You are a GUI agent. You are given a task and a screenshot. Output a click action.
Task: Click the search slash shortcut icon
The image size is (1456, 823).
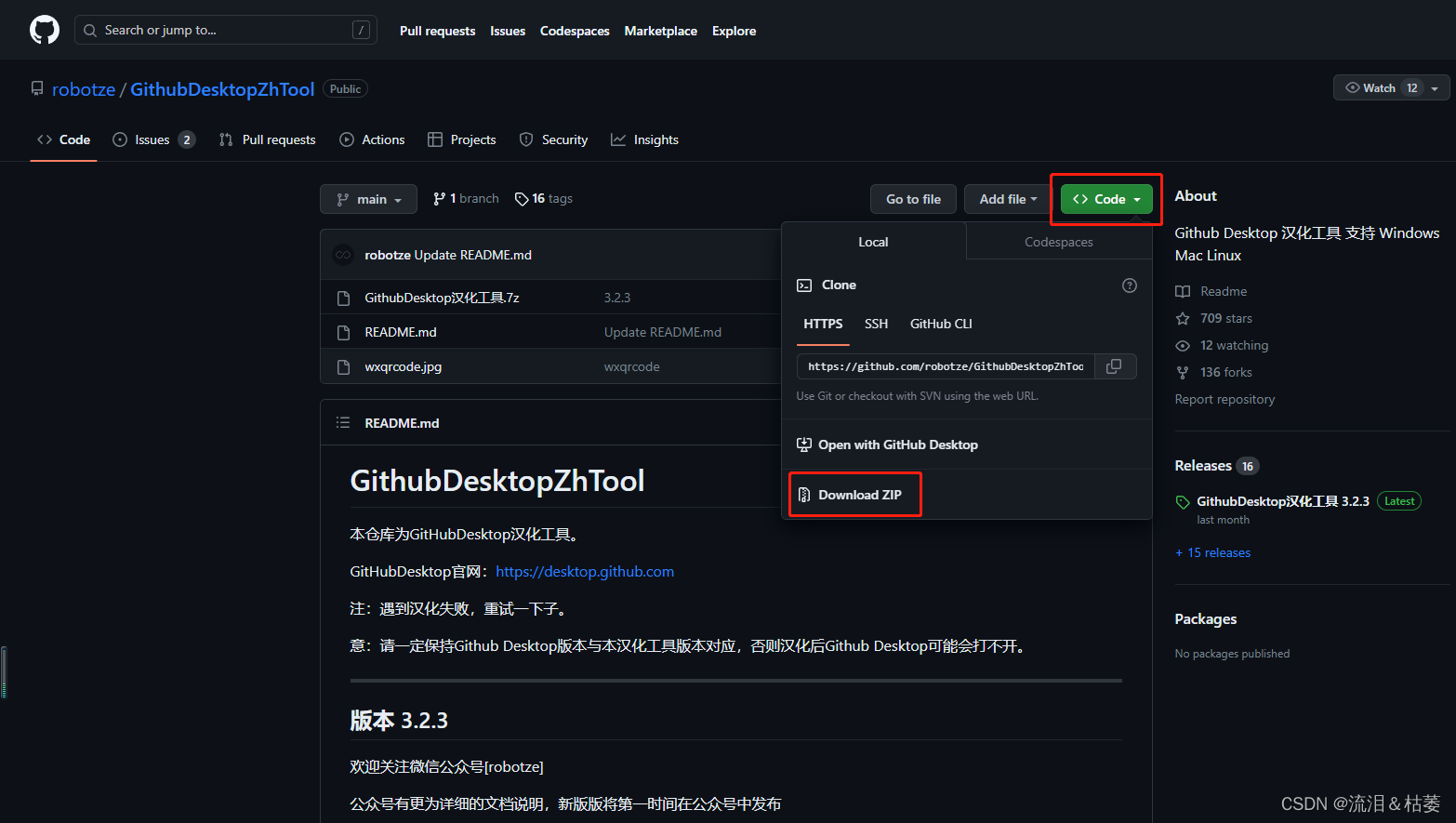(361, 31)
